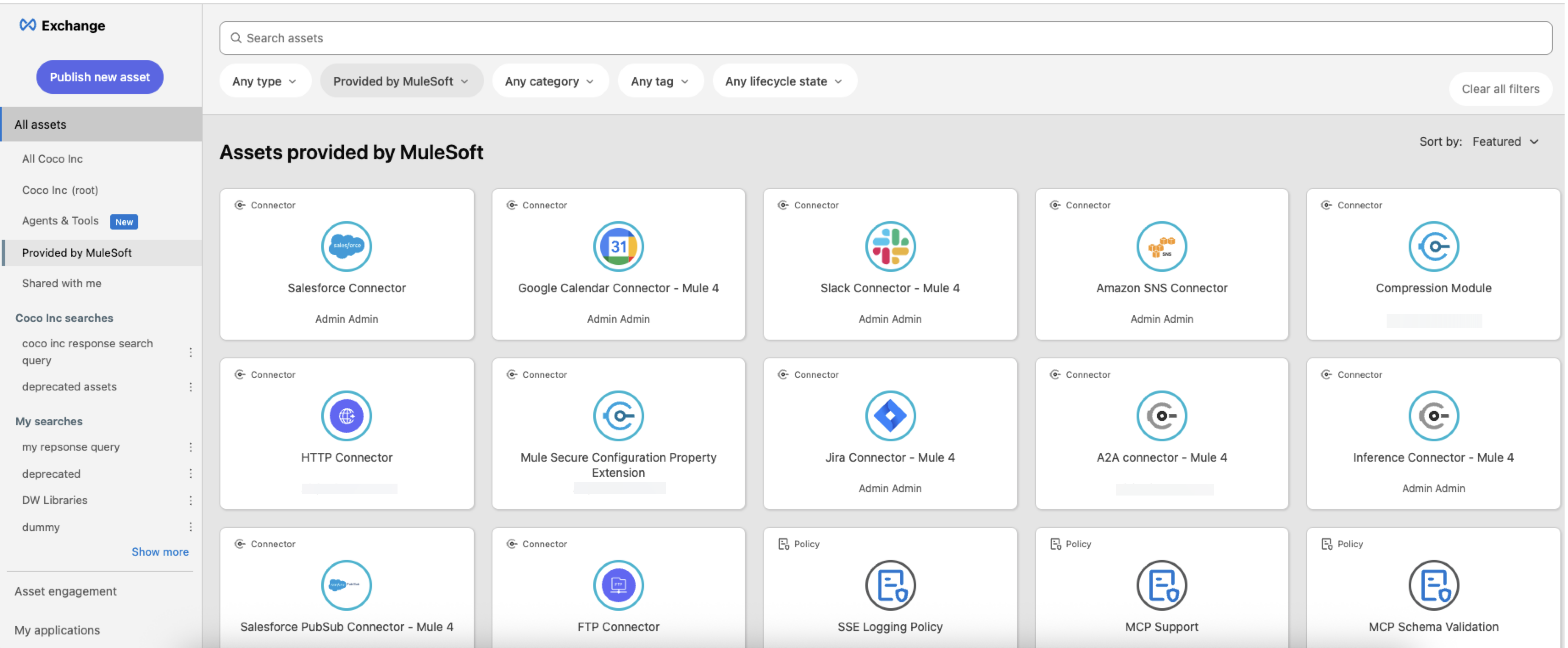Expand the Any lifecycle state filter
1568x648 pixels.
pyautogui.click(x=784, y=81)
